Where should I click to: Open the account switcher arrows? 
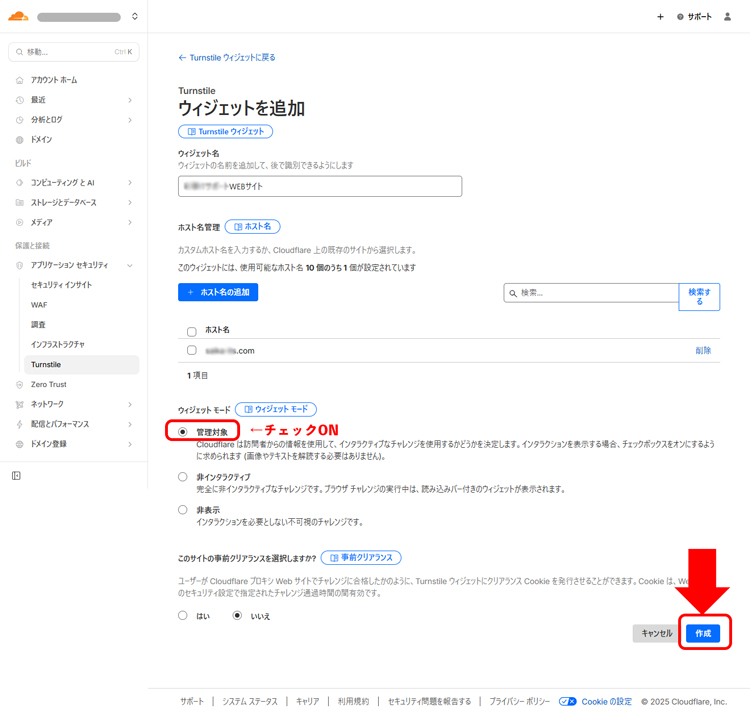pos(135,17)
